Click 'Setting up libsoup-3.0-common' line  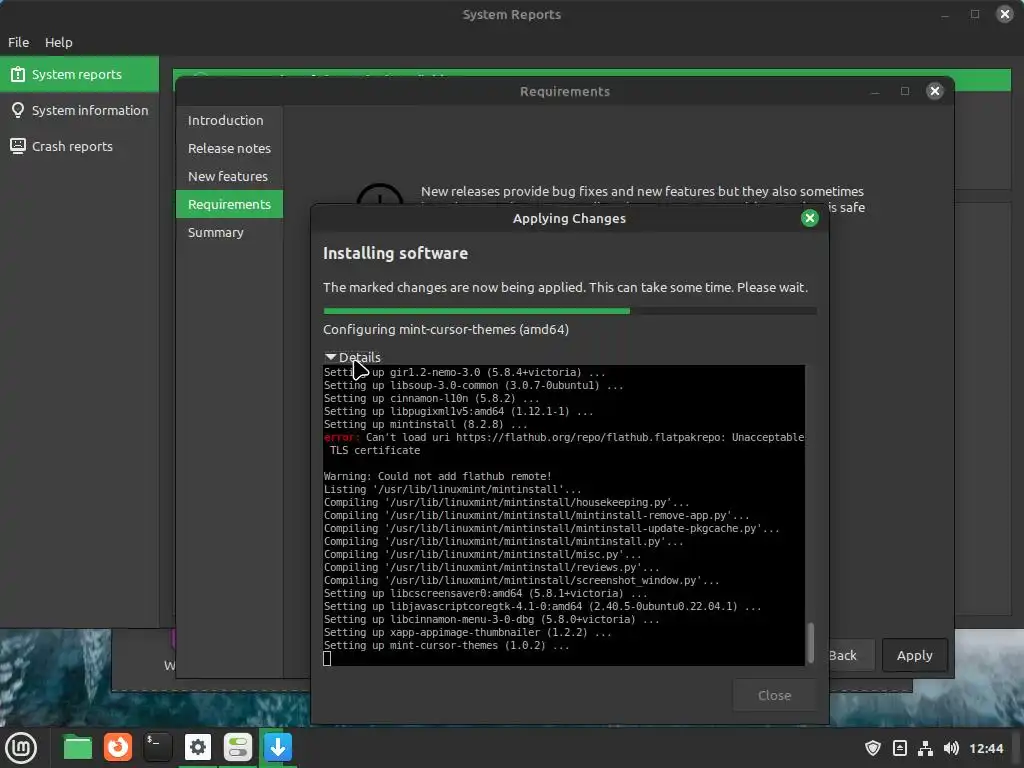click(473, 385)
